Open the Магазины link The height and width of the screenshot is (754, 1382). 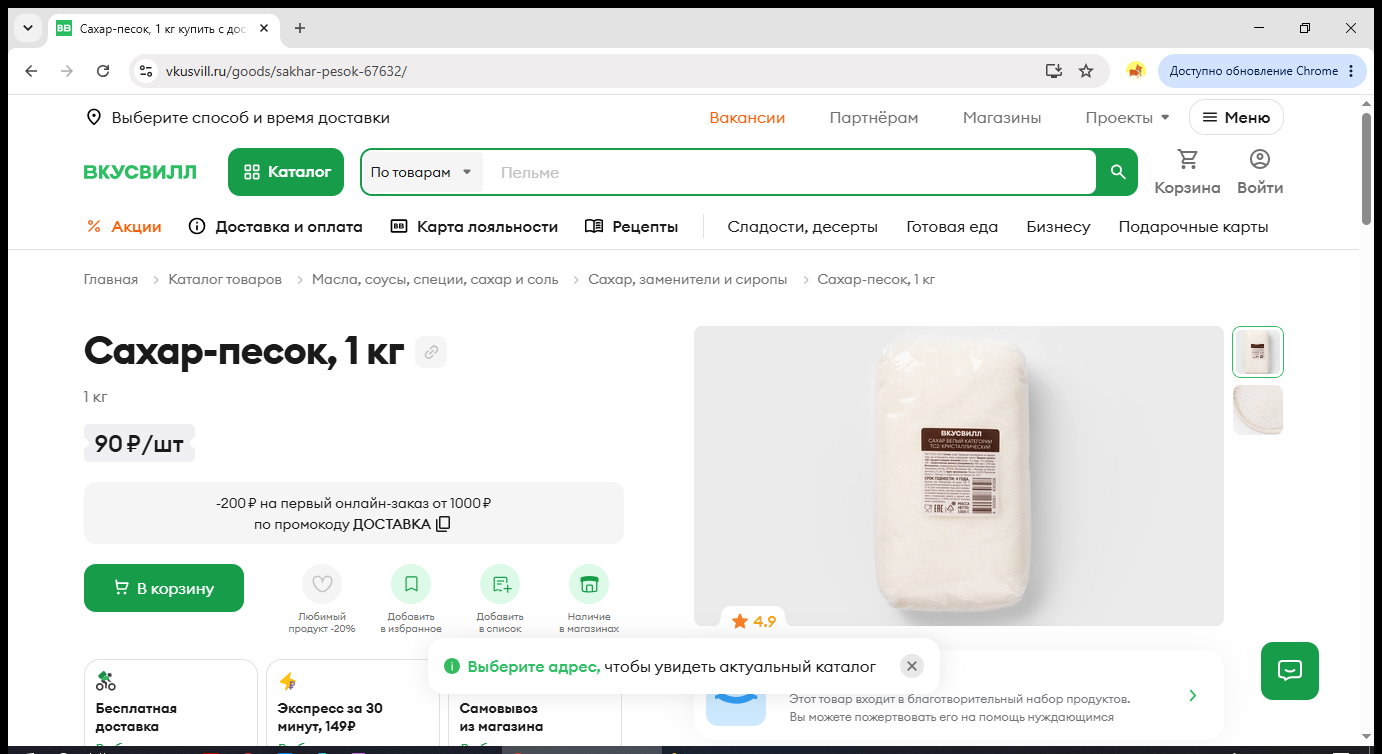1002,118
